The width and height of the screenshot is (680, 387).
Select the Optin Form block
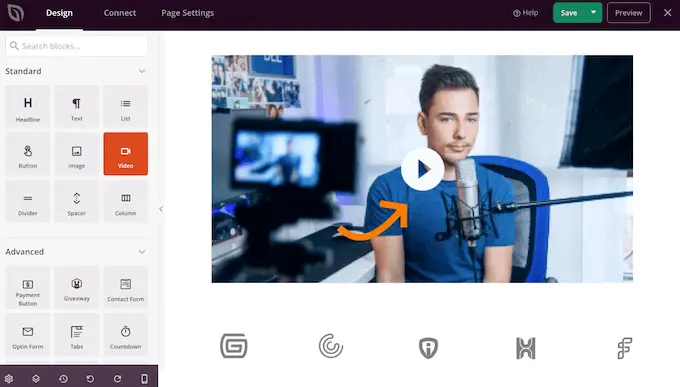28,335
